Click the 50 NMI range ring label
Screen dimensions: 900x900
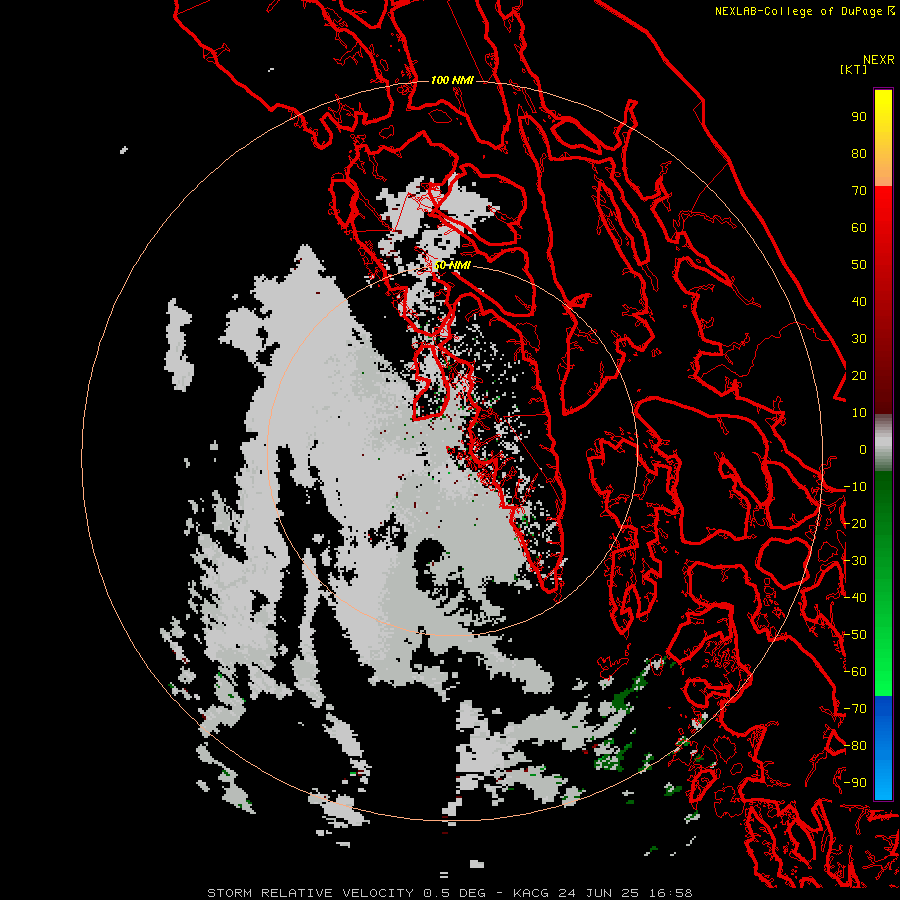[x=452, y=265]
